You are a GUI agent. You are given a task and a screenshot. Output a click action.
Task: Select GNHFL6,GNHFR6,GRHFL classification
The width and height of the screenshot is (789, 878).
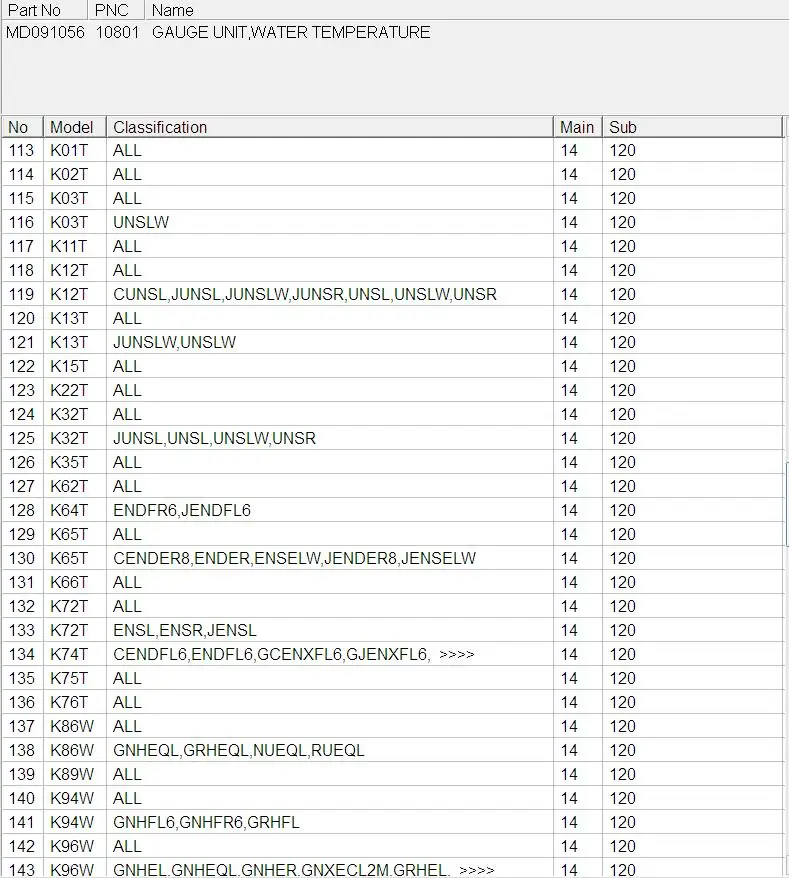[206, 823]
